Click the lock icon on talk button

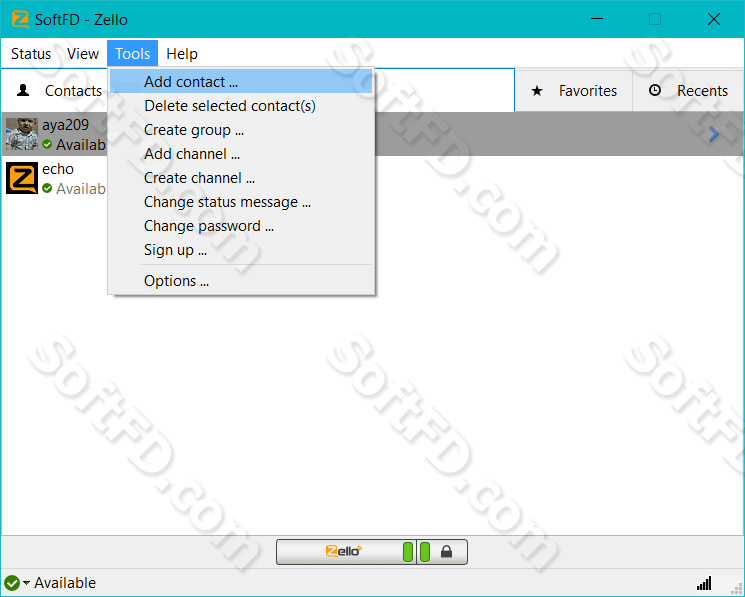click(446, 551)
